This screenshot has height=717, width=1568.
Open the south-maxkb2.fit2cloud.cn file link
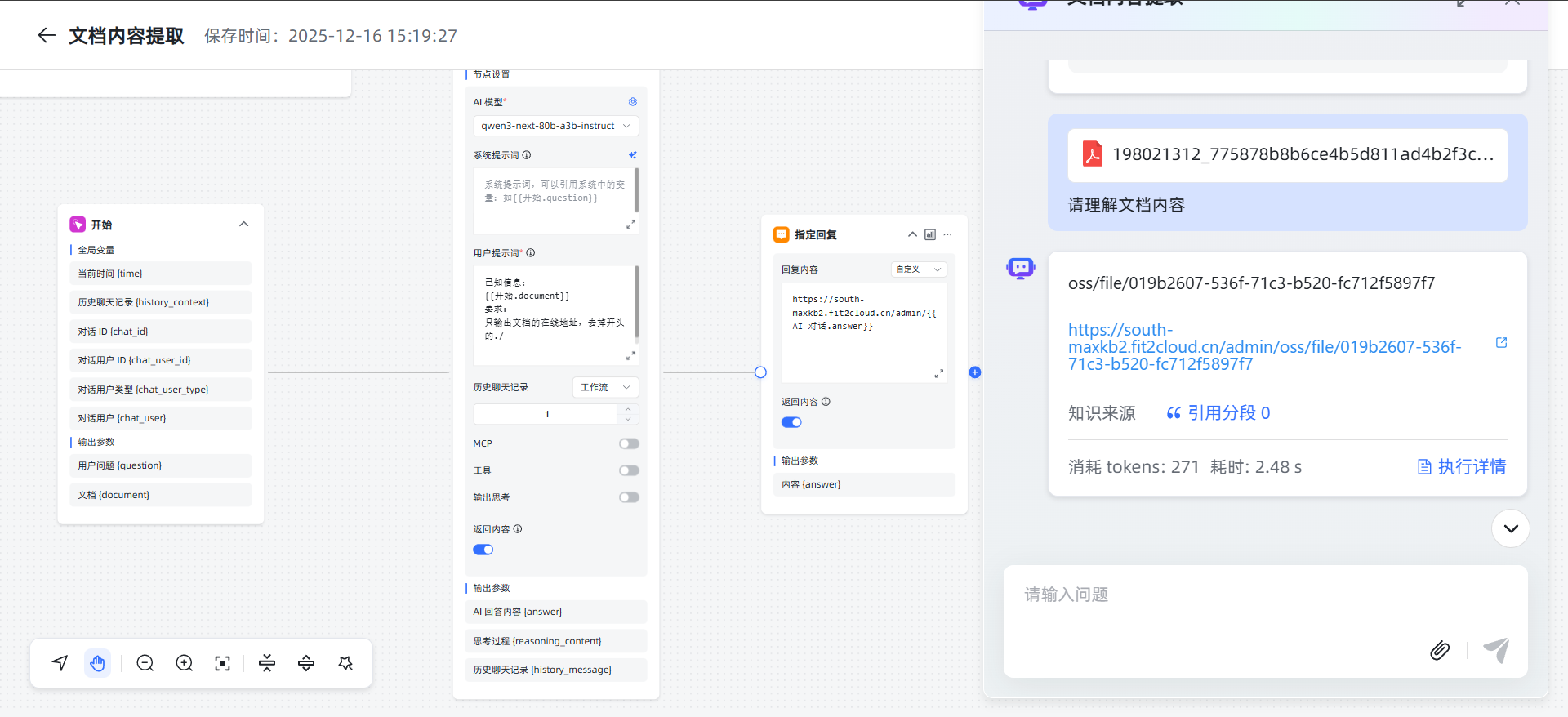(x=1264, y=347)
